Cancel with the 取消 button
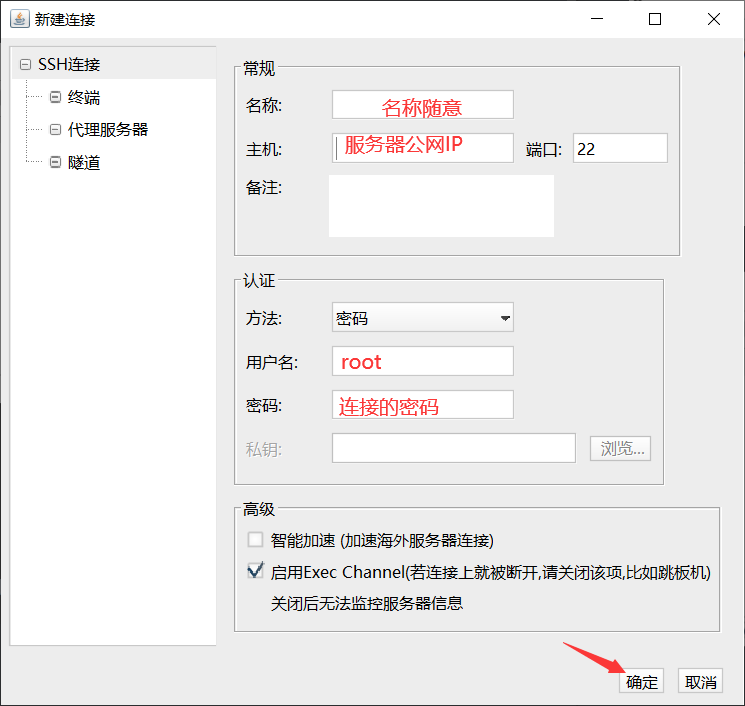745x706 pixels. pos(700,681)
